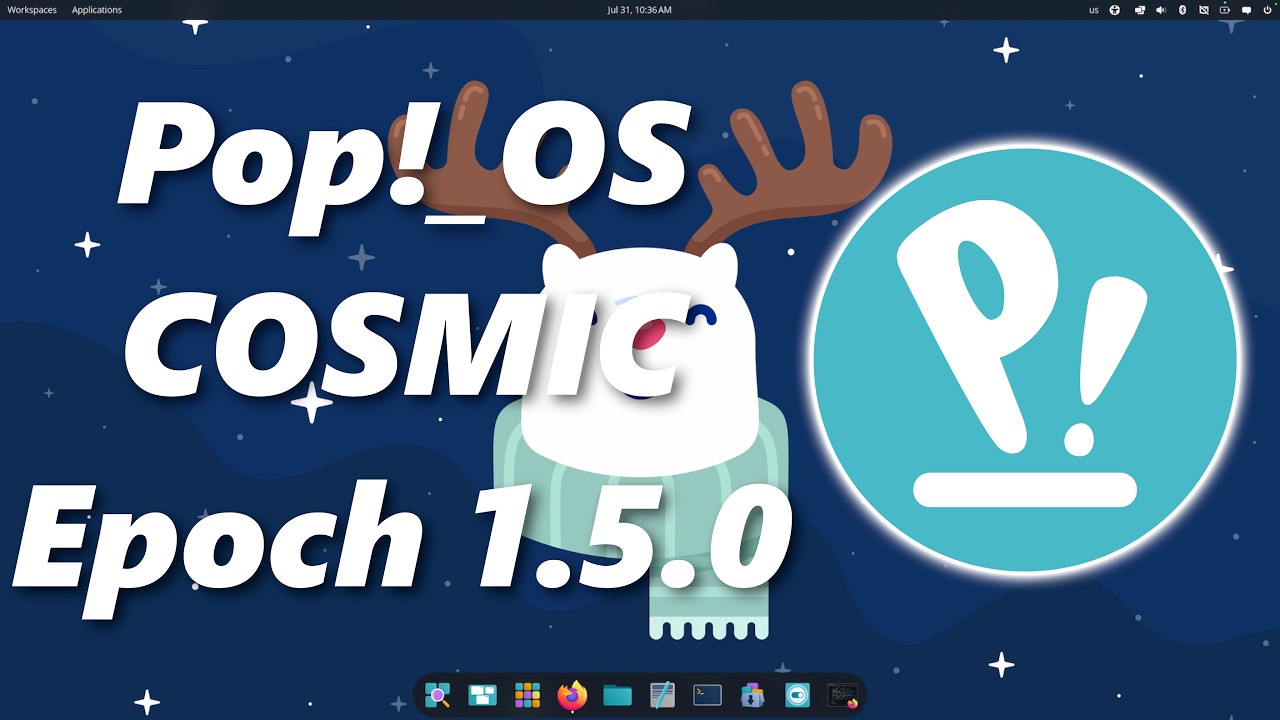Open the power session menu icon
This screenshot has height=720, width=1280.
pyautogui.click(x=1268, y=10)
